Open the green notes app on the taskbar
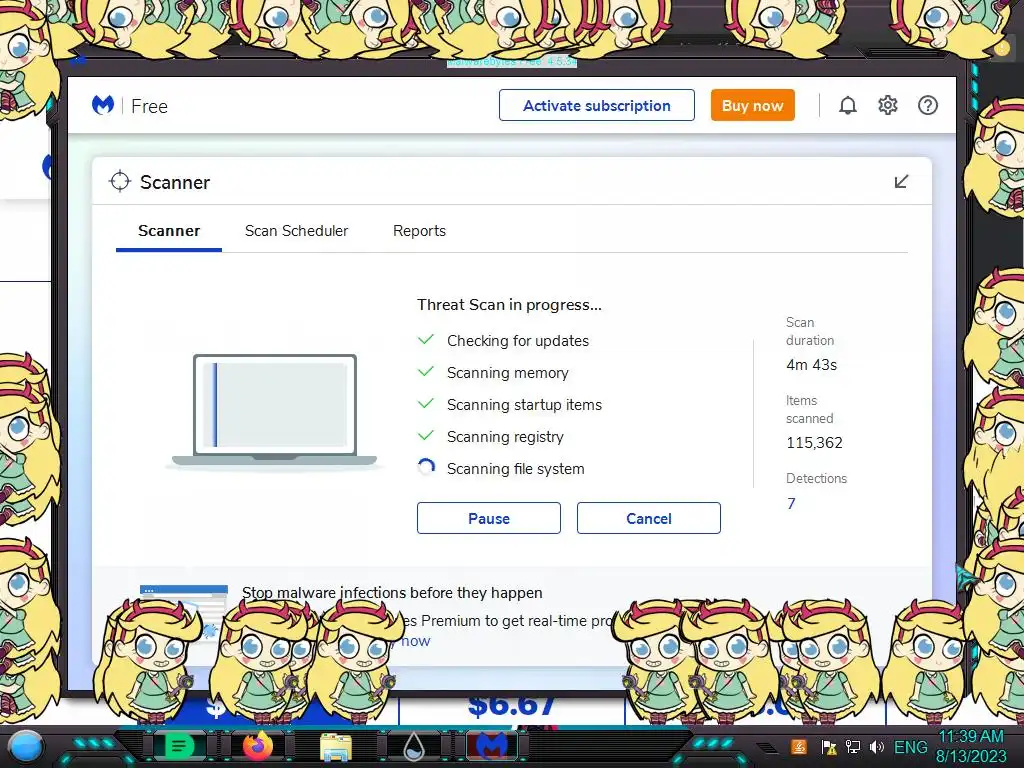 pyautogui.click(x=179, y=746)
